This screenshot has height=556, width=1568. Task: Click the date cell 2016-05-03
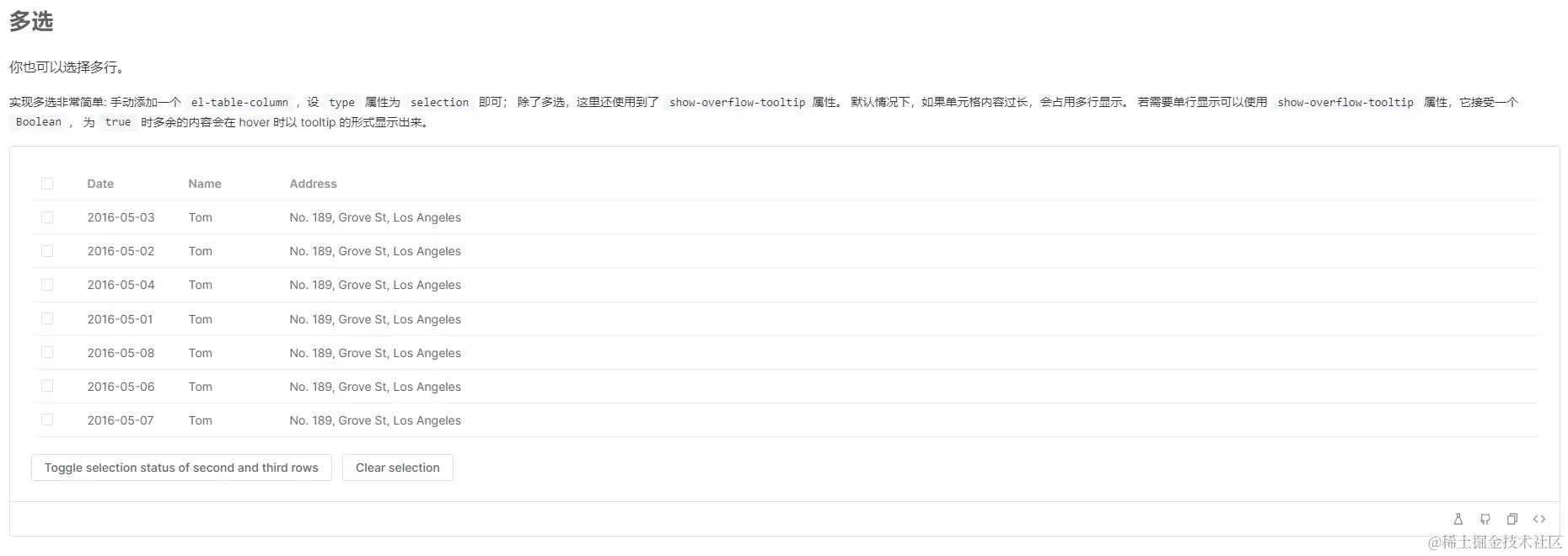tap(121, 217)
